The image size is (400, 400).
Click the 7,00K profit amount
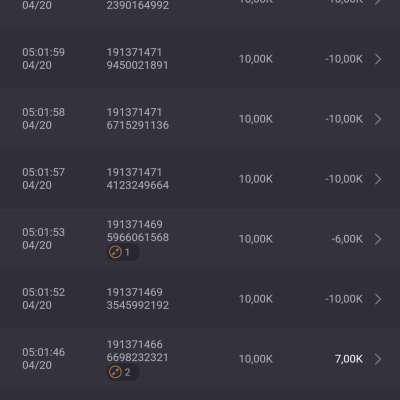pos(349,359)
